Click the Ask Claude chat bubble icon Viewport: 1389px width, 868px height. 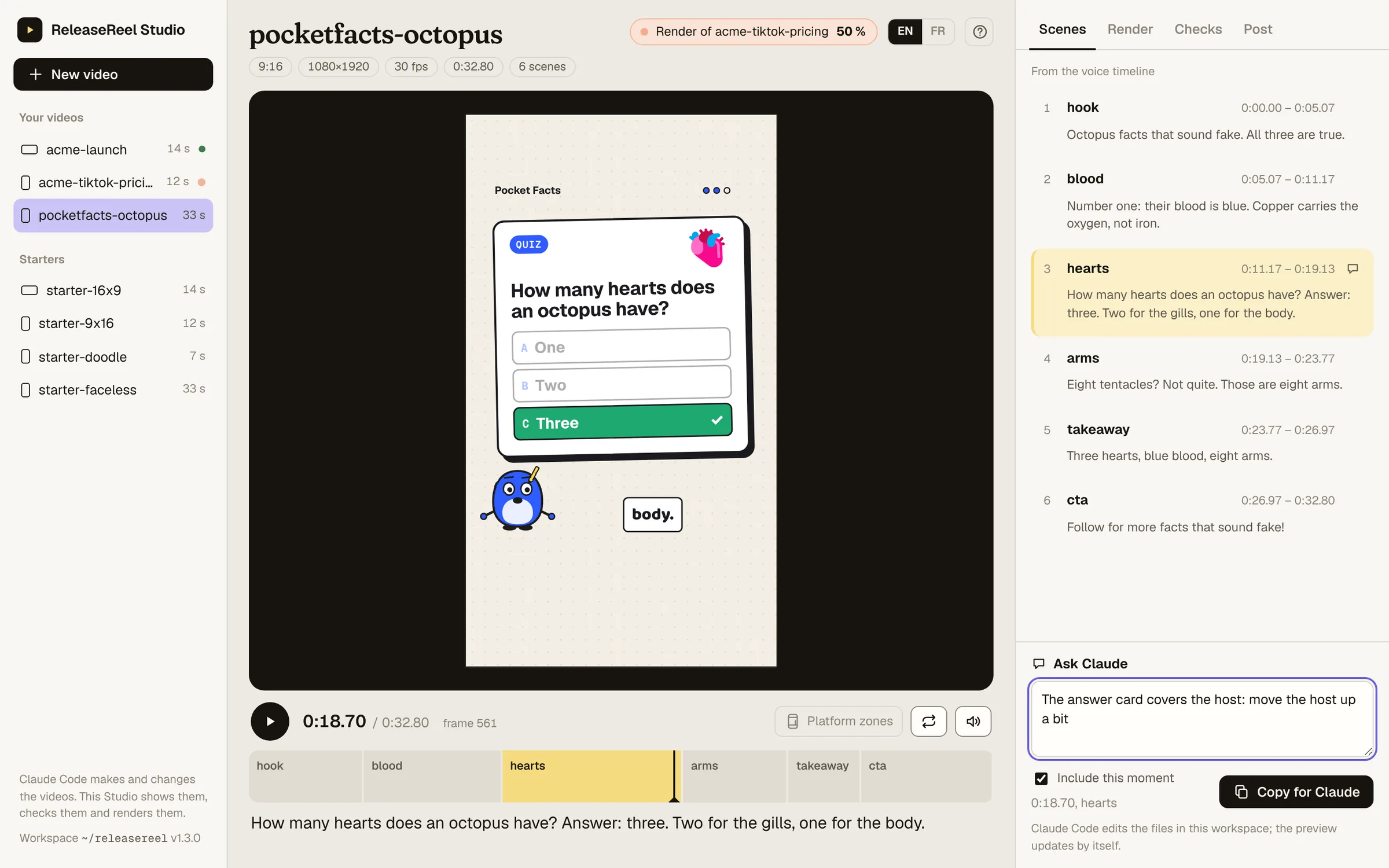[x=1039, y=664]
